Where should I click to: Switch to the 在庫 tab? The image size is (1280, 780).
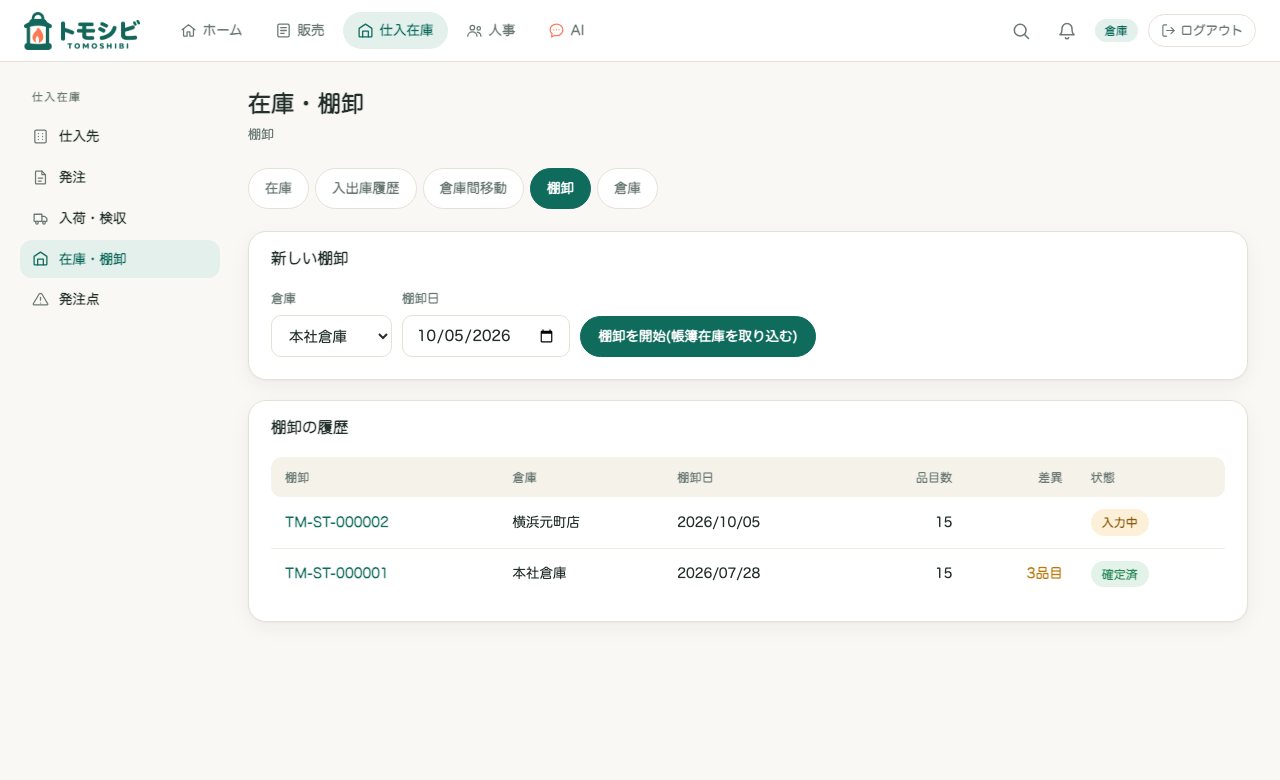pyautogui.click(x=278, y=188)
